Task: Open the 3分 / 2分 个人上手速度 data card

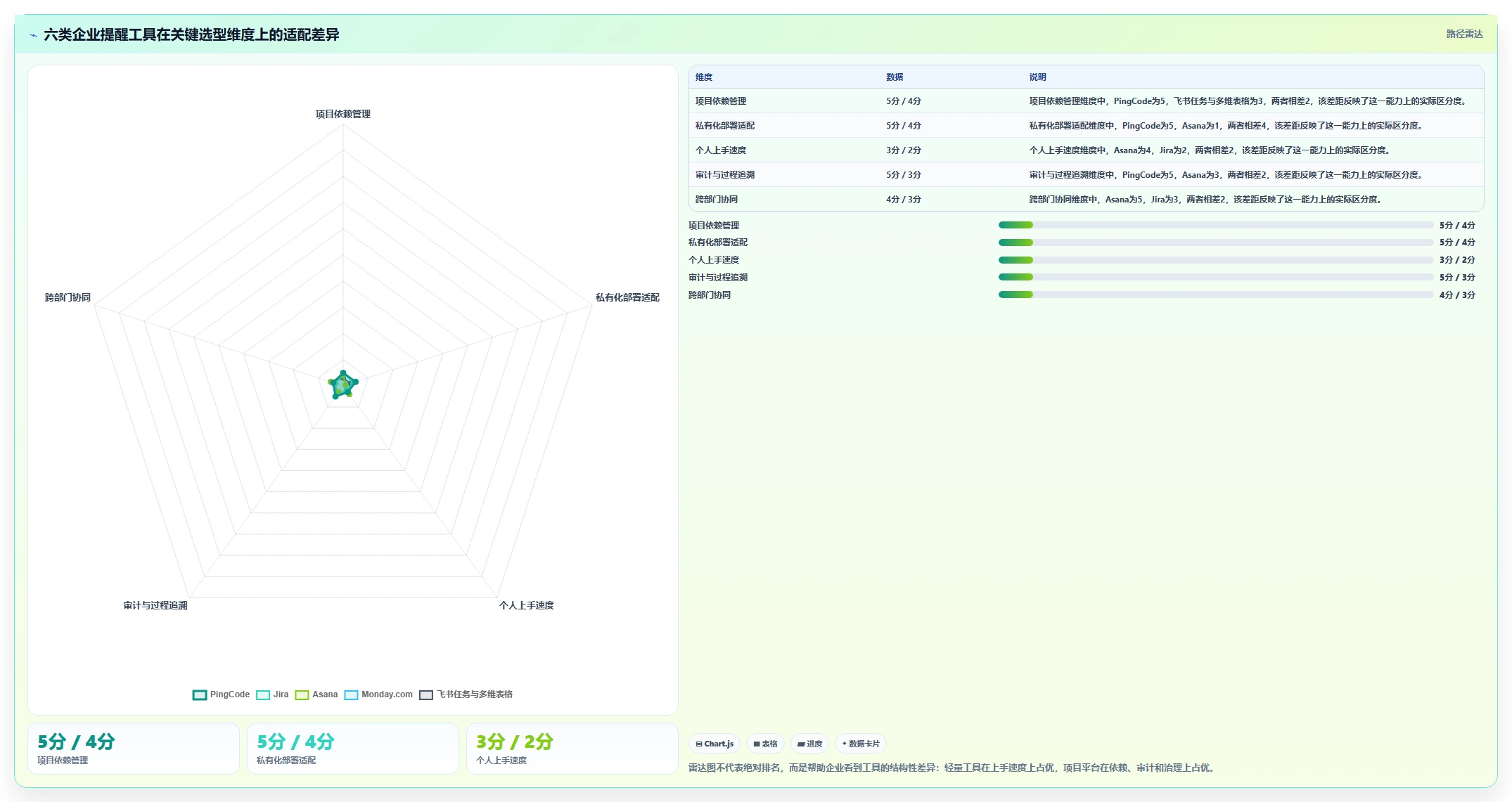Action: coord(572,749)
